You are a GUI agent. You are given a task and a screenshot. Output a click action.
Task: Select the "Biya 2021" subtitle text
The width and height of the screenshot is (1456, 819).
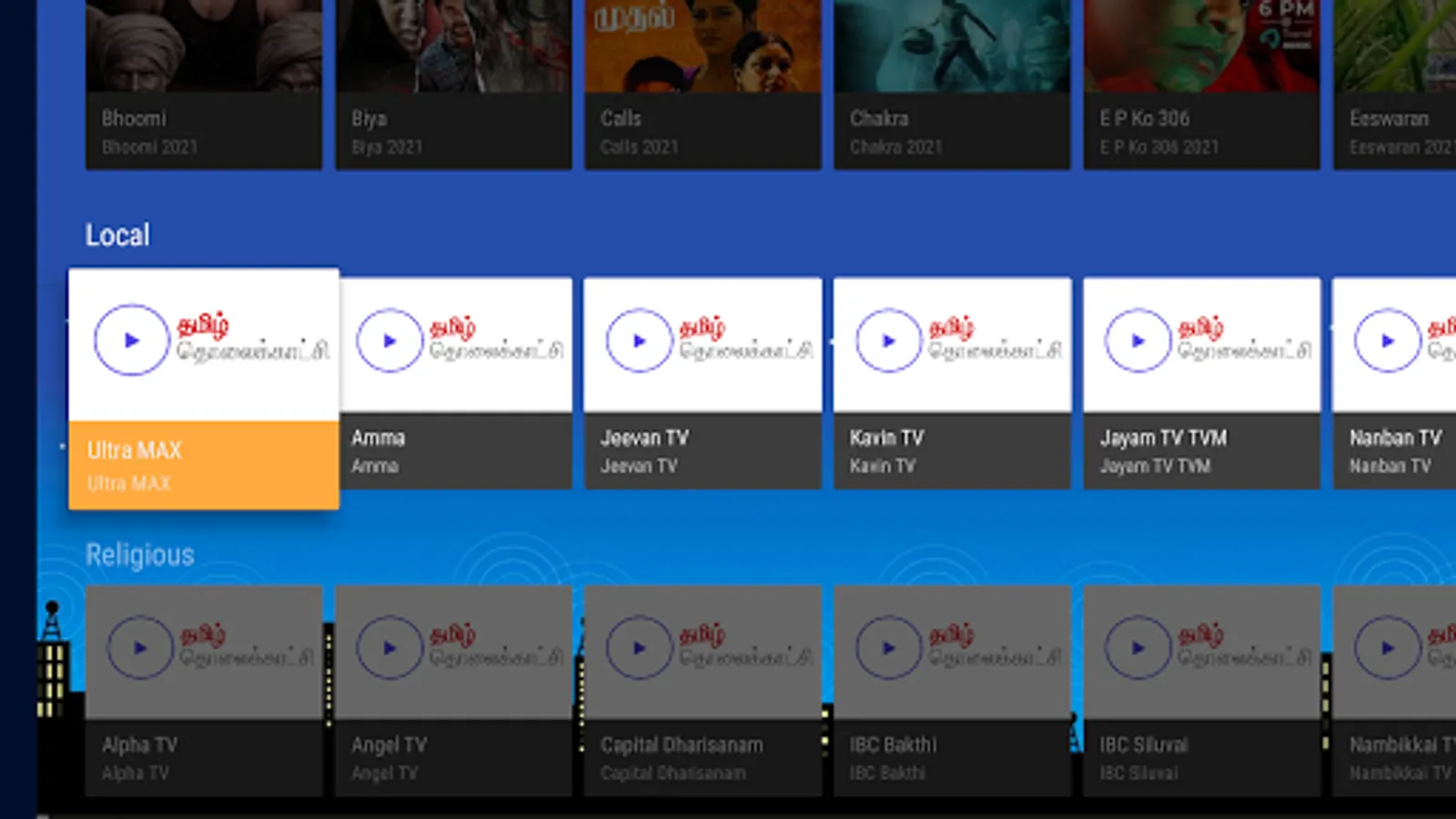pos(387,147)
